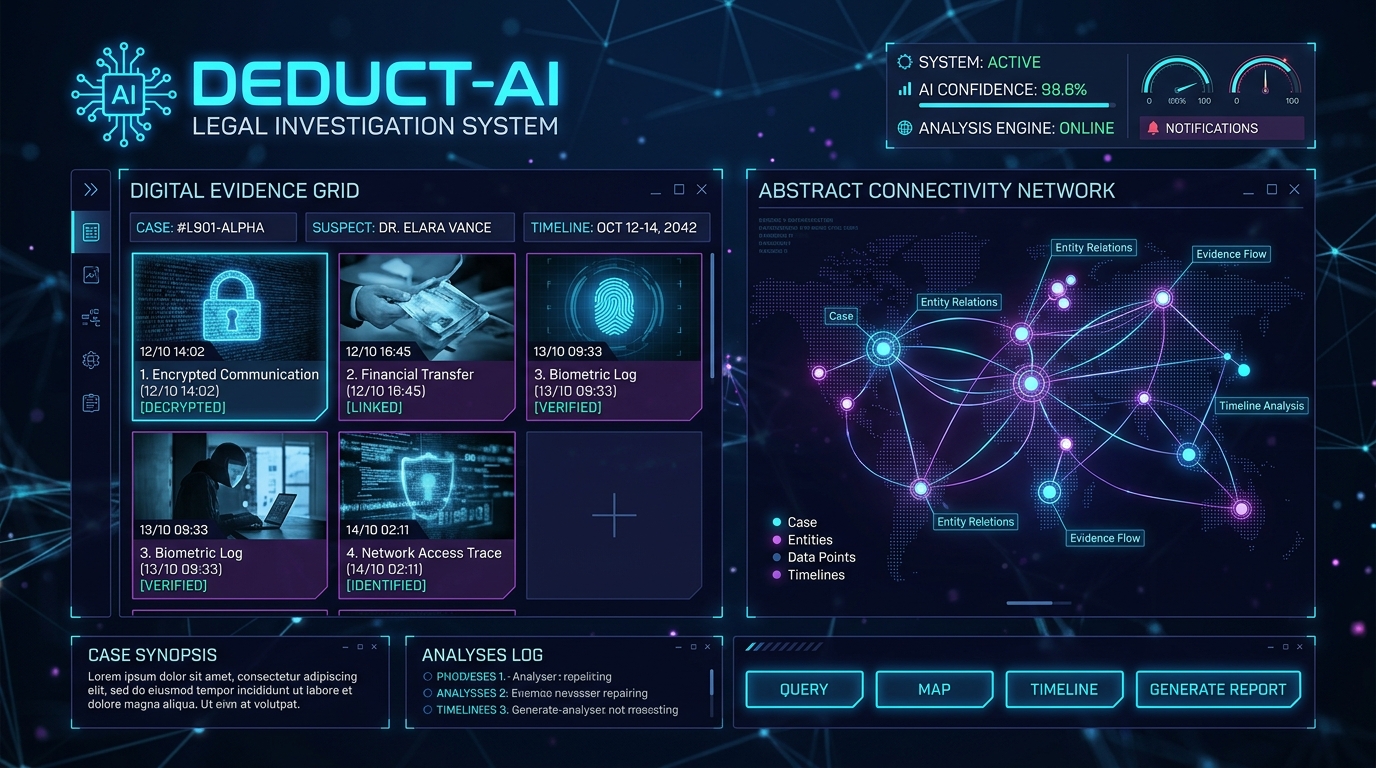Click the left cyan gauge dial
1376x768 pixels.
pos(1177,80)
